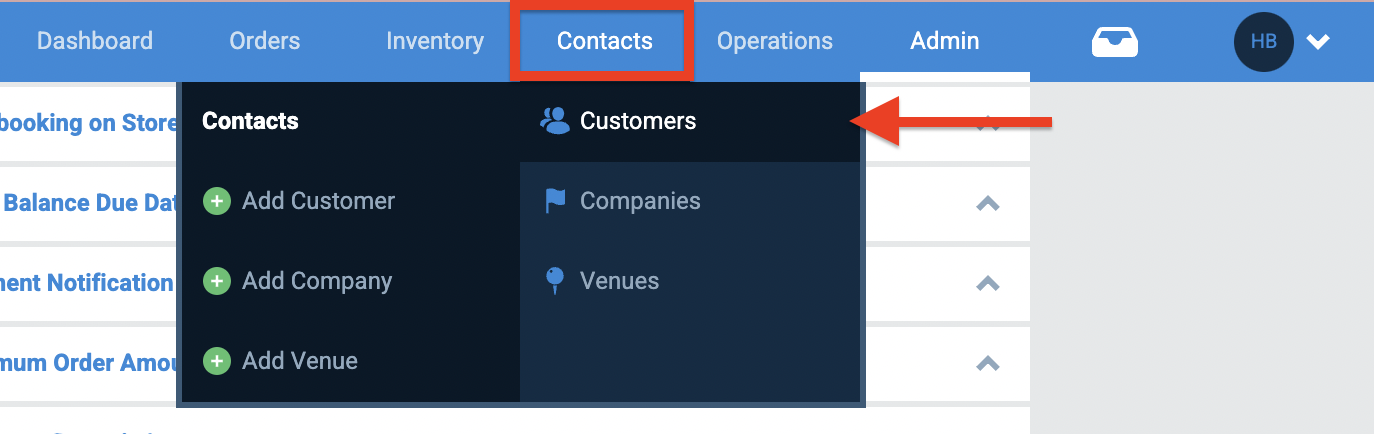The image size is (1374, 434).
Task: Click the Venues pin icon
Action: (x=555, y=281)
